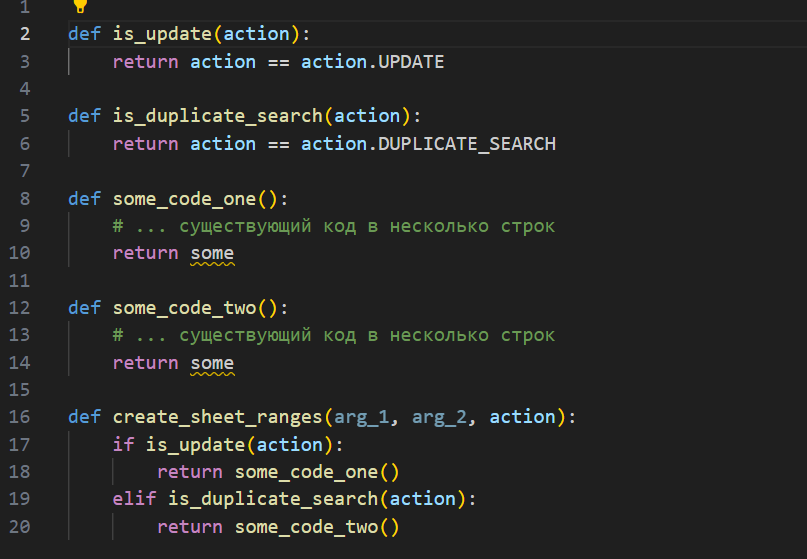Click the 'elif' keyword on line 19
Image resolution: width=807 pixels, height=559 pixels.
(x=134, y=499)
